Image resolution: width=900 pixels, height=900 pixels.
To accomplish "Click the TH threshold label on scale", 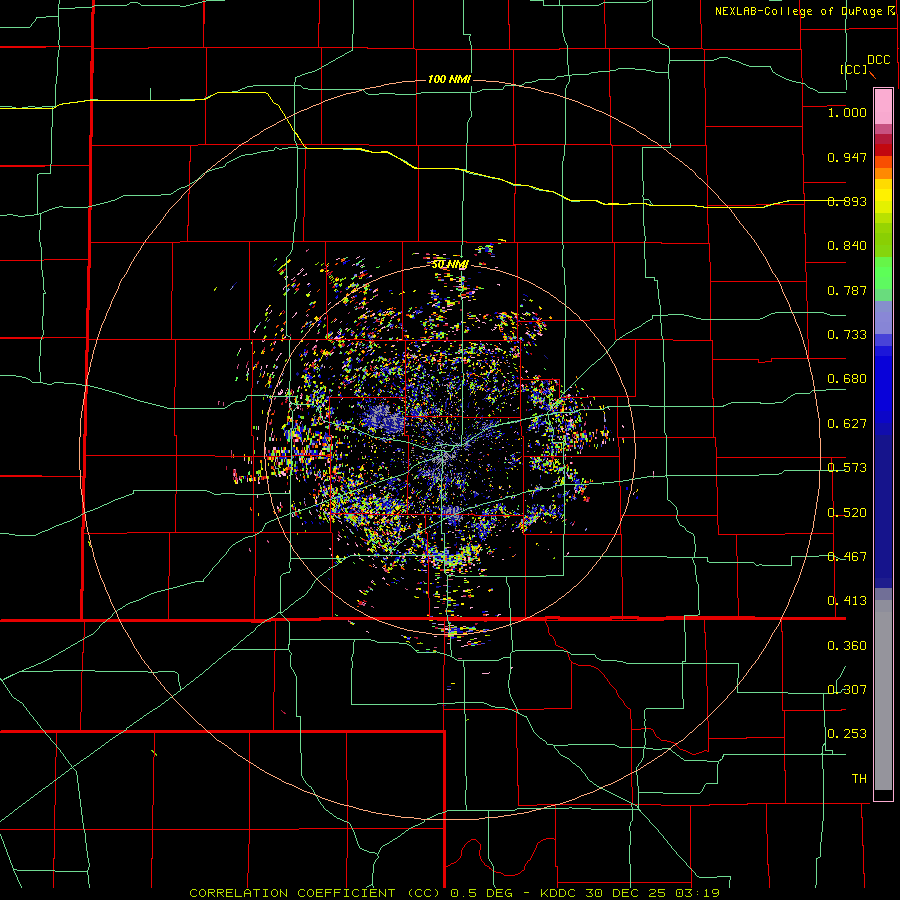I will pos(859,779).
